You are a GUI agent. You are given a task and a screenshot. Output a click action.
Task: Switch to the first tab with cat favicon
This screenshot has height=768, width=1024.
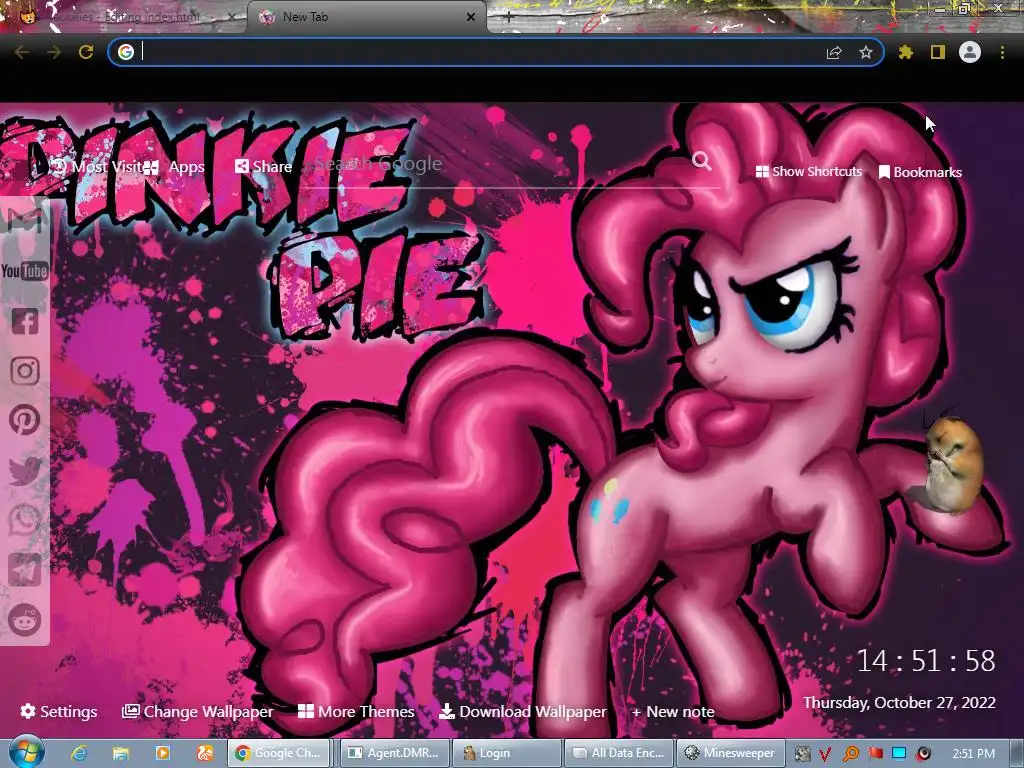(x=122, y=17)
